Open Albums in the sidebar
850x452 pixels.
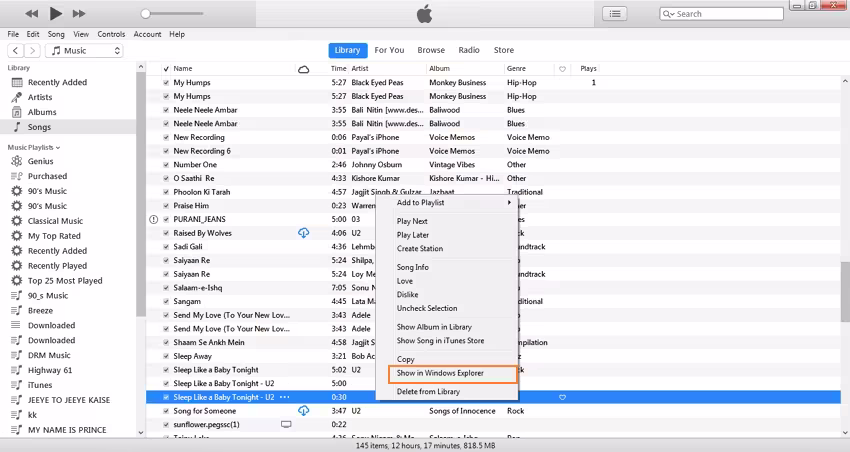[x=42, y=112]
